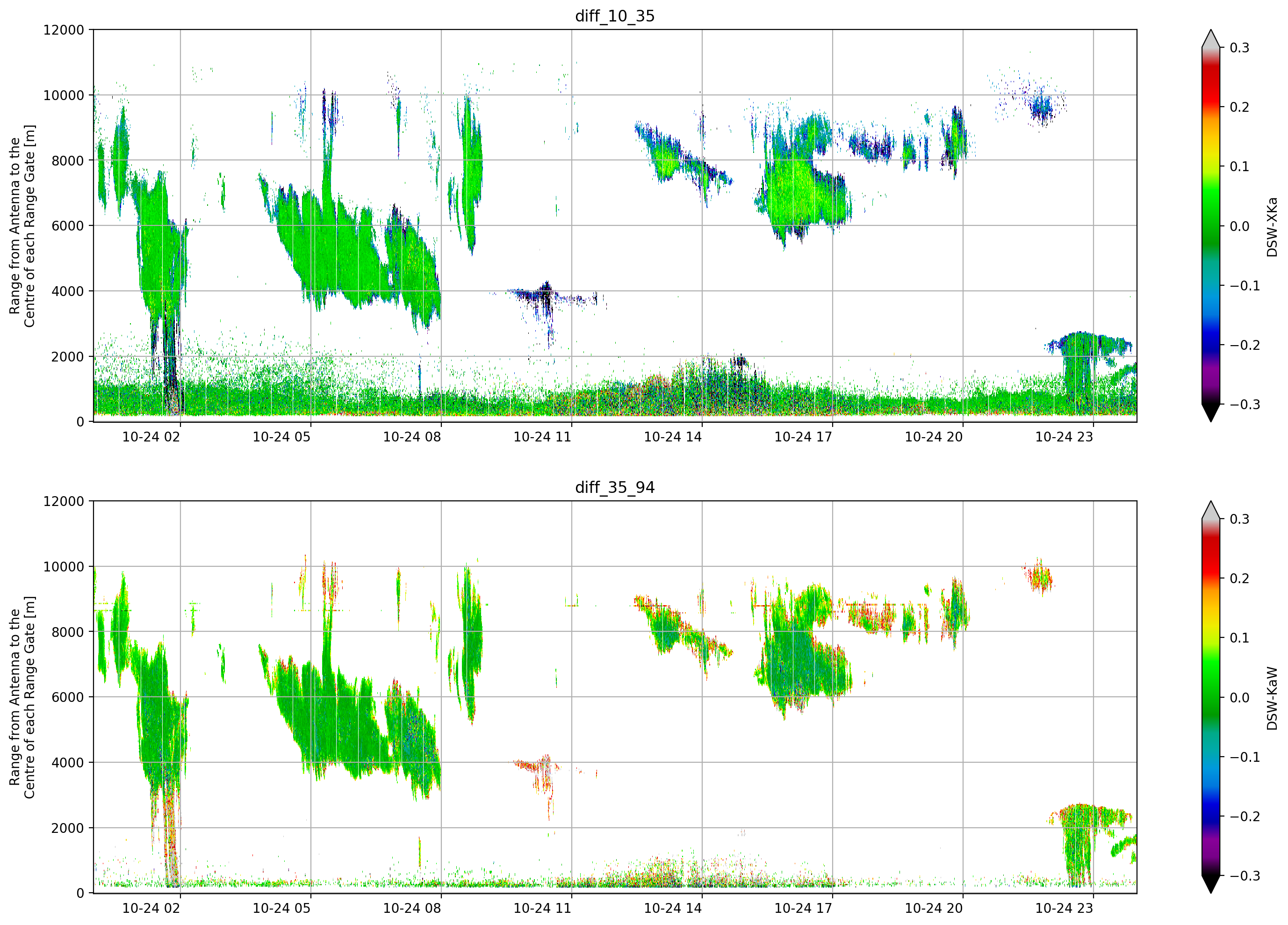Click '10-24 17' x-tick under diff_35_94 plot
The image size is (1288, 925).
pyautogui.click(x=804, y=908)
